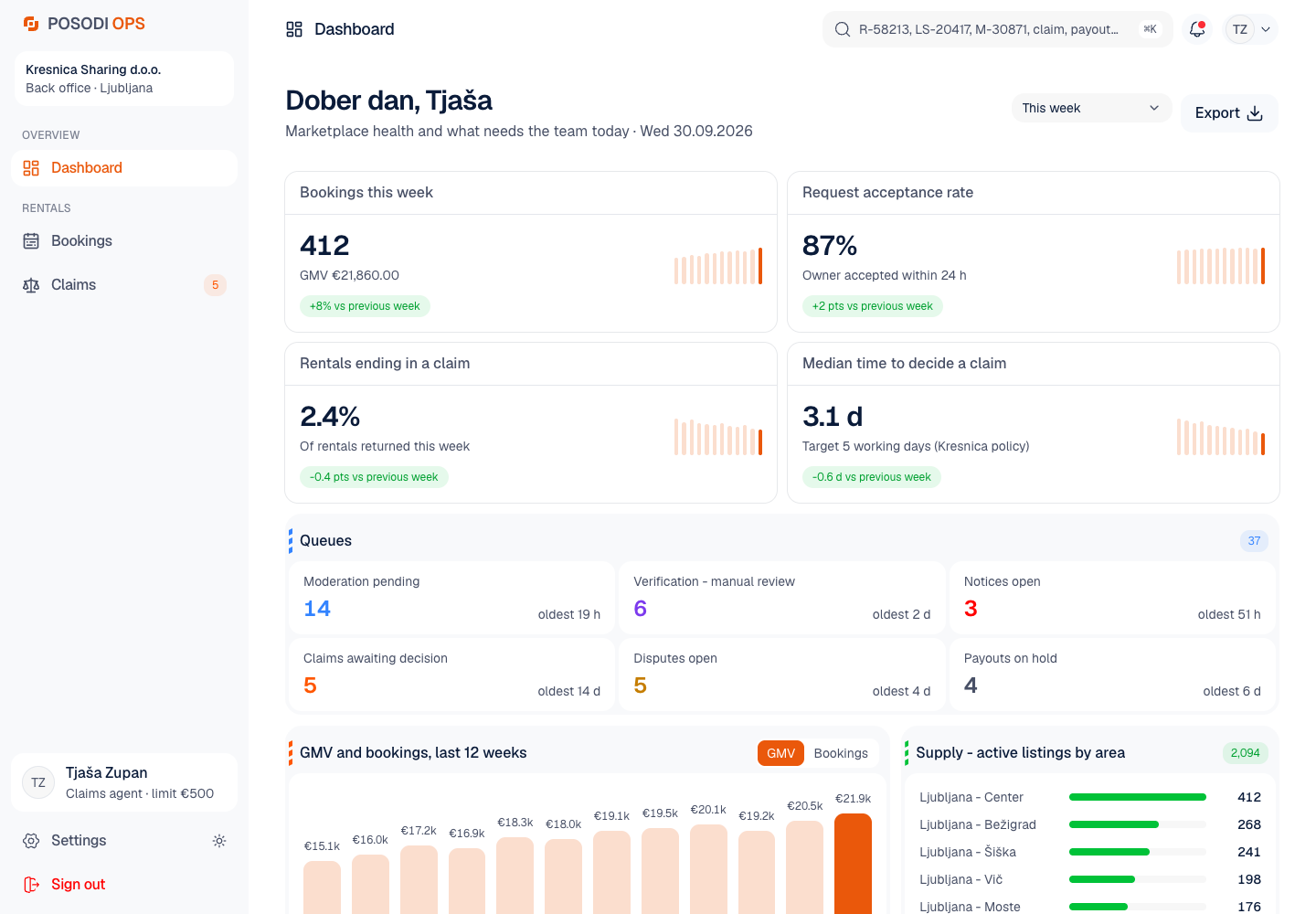Click the Claims count badge 5
The image size is (1316, 914).
[x=215, y=285]
